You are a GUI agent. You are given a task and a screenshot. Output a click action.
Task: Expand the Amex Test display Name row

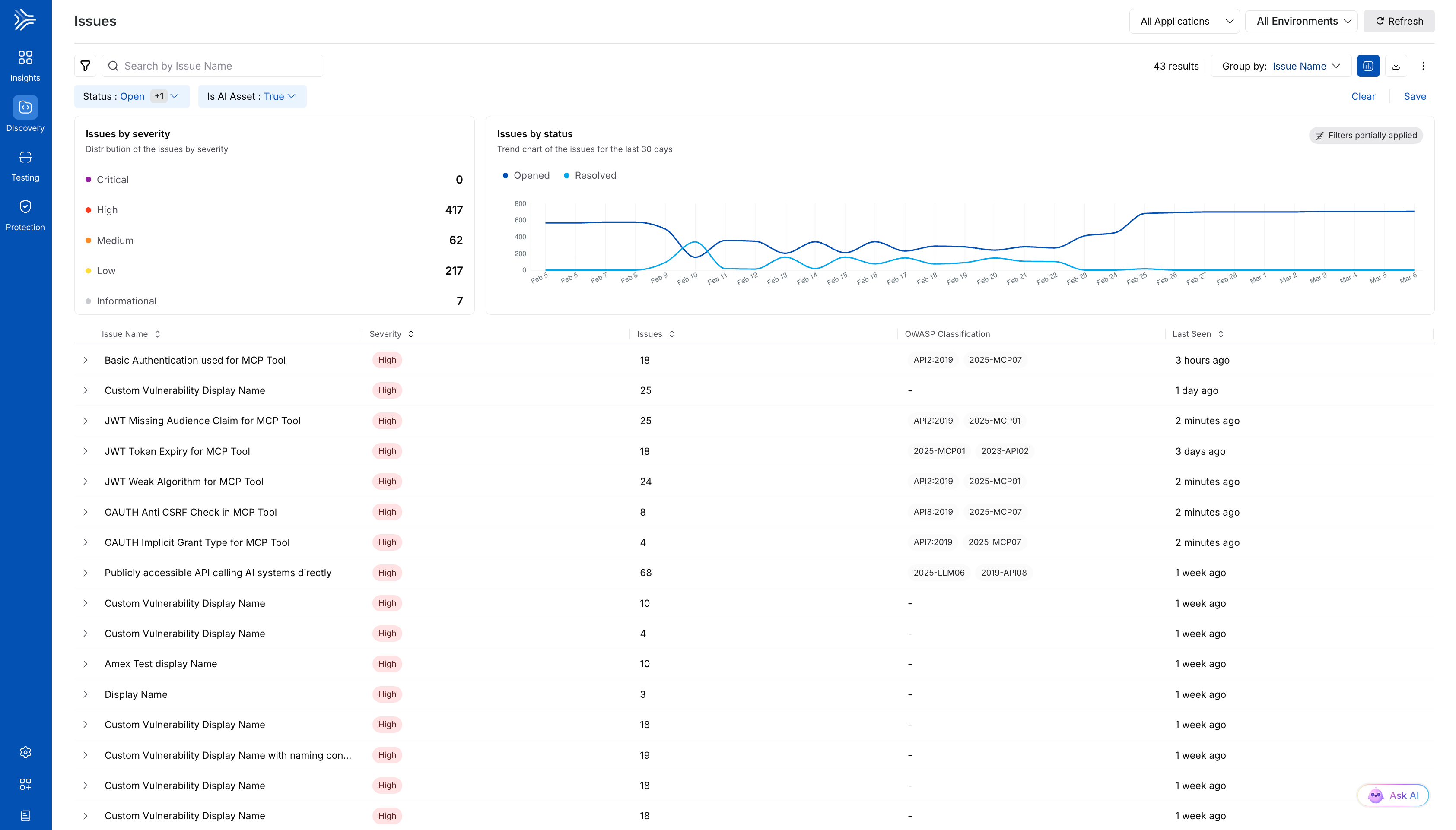click(85, 664)
